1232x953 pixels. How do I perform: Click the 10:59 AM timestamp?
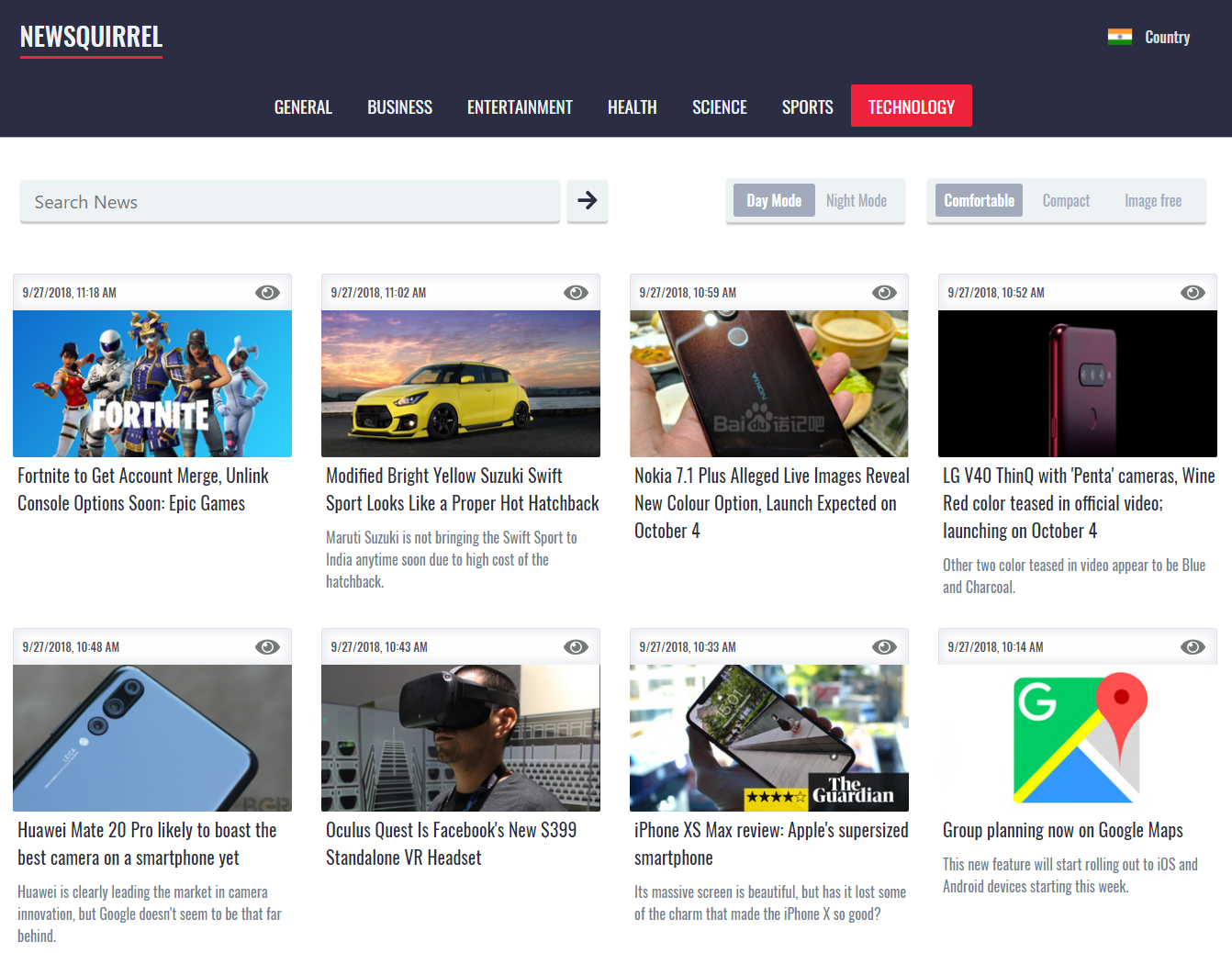point(688,293)
